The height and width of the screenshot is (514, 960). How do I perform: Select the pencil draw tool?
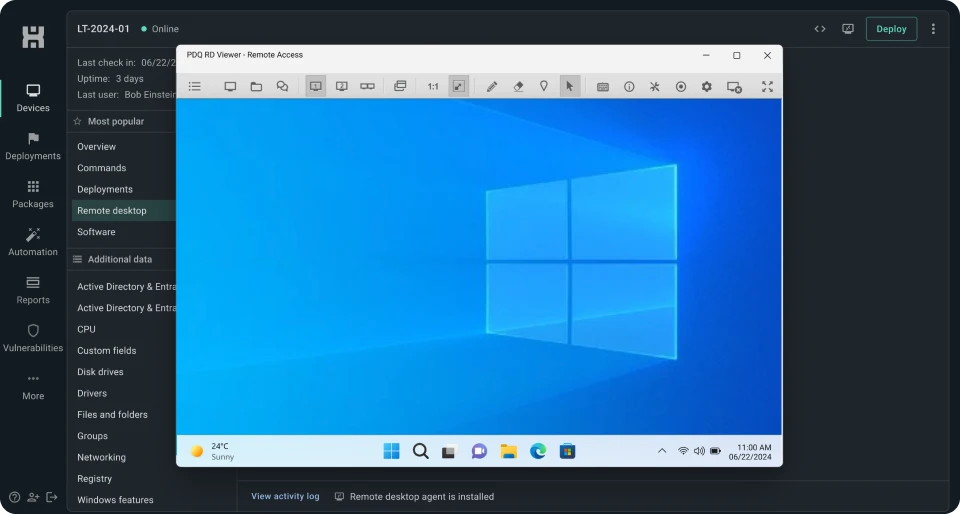click(x=492, y=86)
